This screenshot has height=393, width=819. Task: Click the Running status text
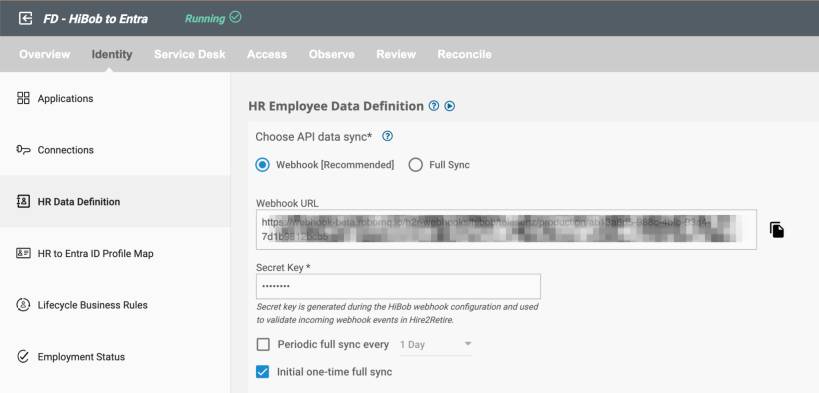[x=205, y=19]
